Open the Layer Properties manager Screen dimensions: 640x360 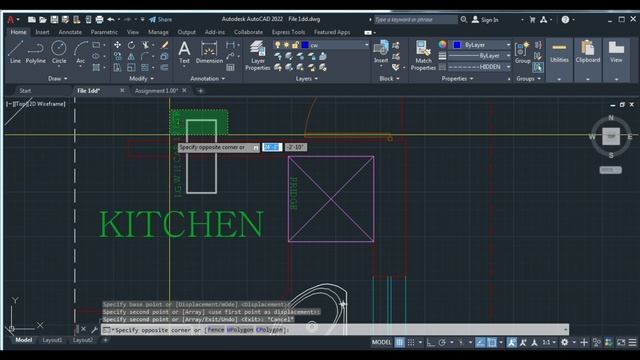pyautogui.click(x=258, y=56)
